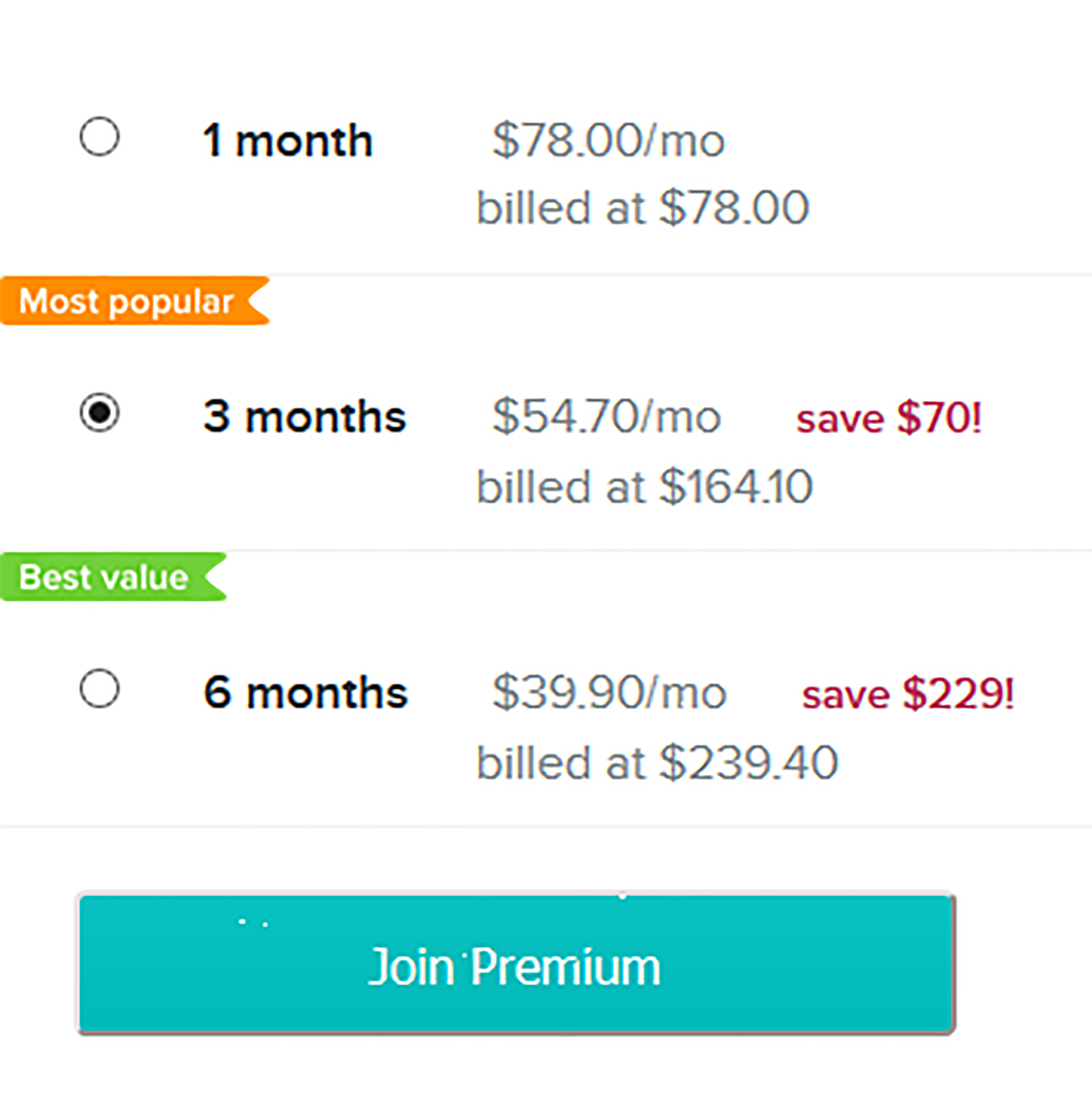The height and width of the screenshot is (1101, 1092).
Task: Click the $78.00/mo price text
Action: 608,140
